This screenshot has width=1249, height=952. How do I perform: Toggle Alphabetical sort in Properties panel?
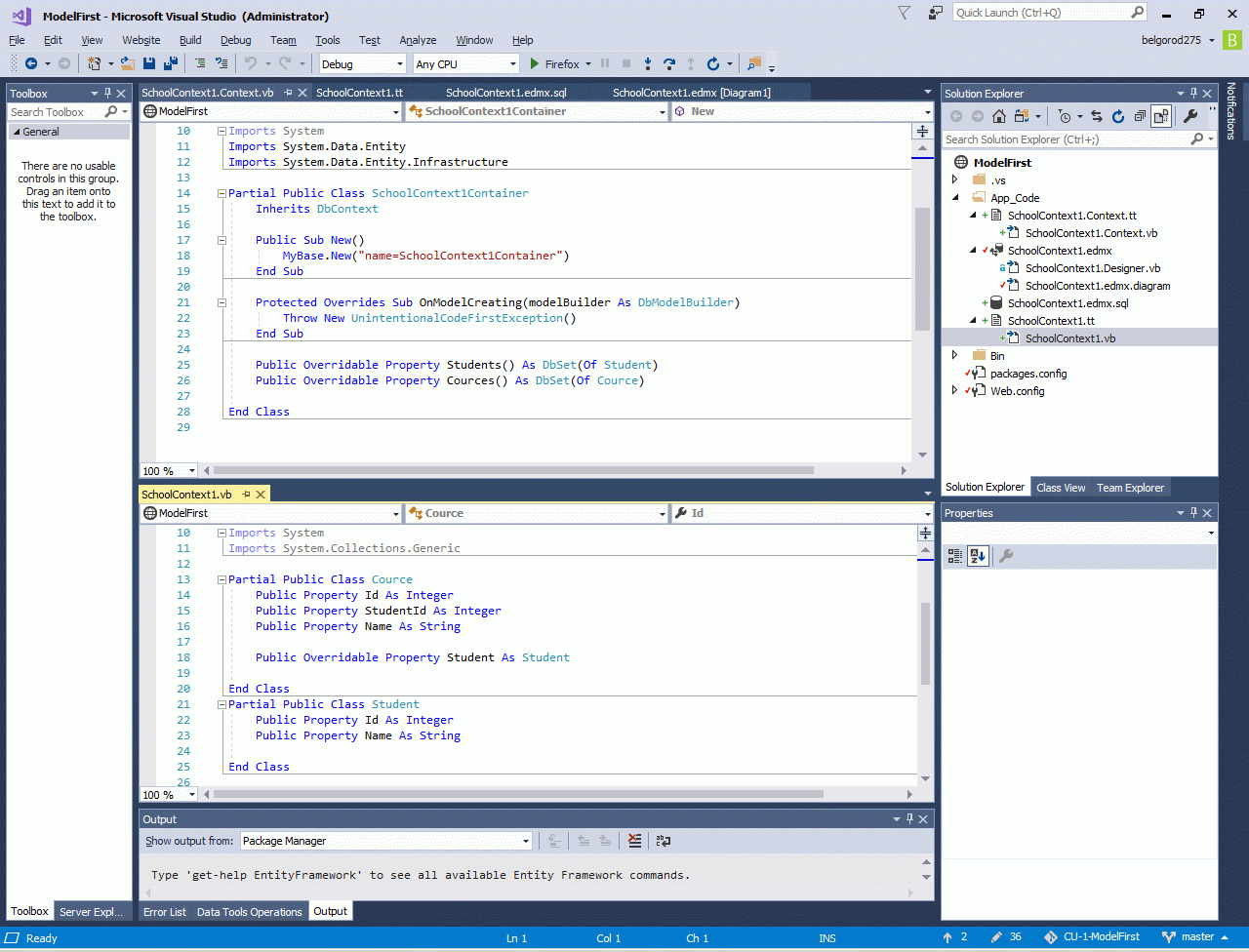pos(978,555)
